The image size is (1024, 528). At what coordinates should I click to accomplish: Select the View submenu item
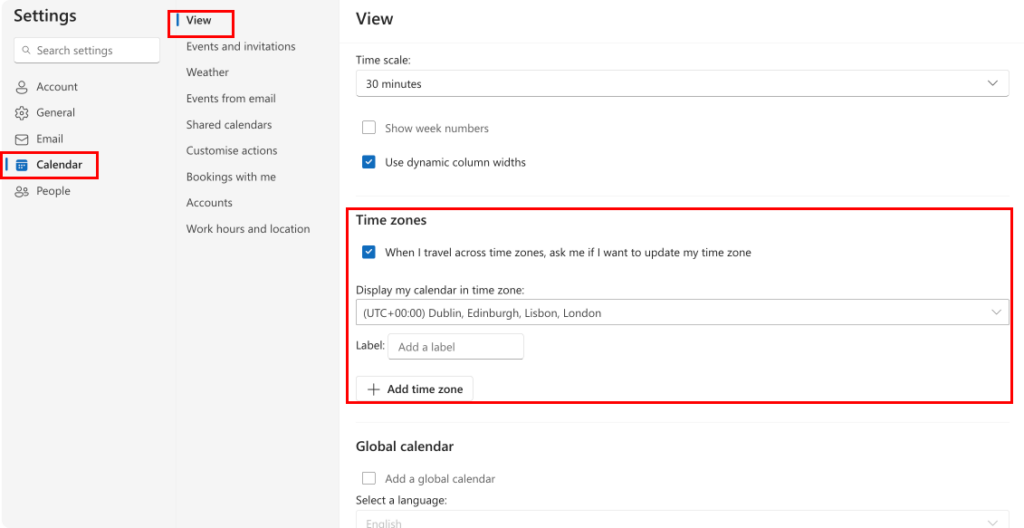pyautogui.click(x=199, y=20)
